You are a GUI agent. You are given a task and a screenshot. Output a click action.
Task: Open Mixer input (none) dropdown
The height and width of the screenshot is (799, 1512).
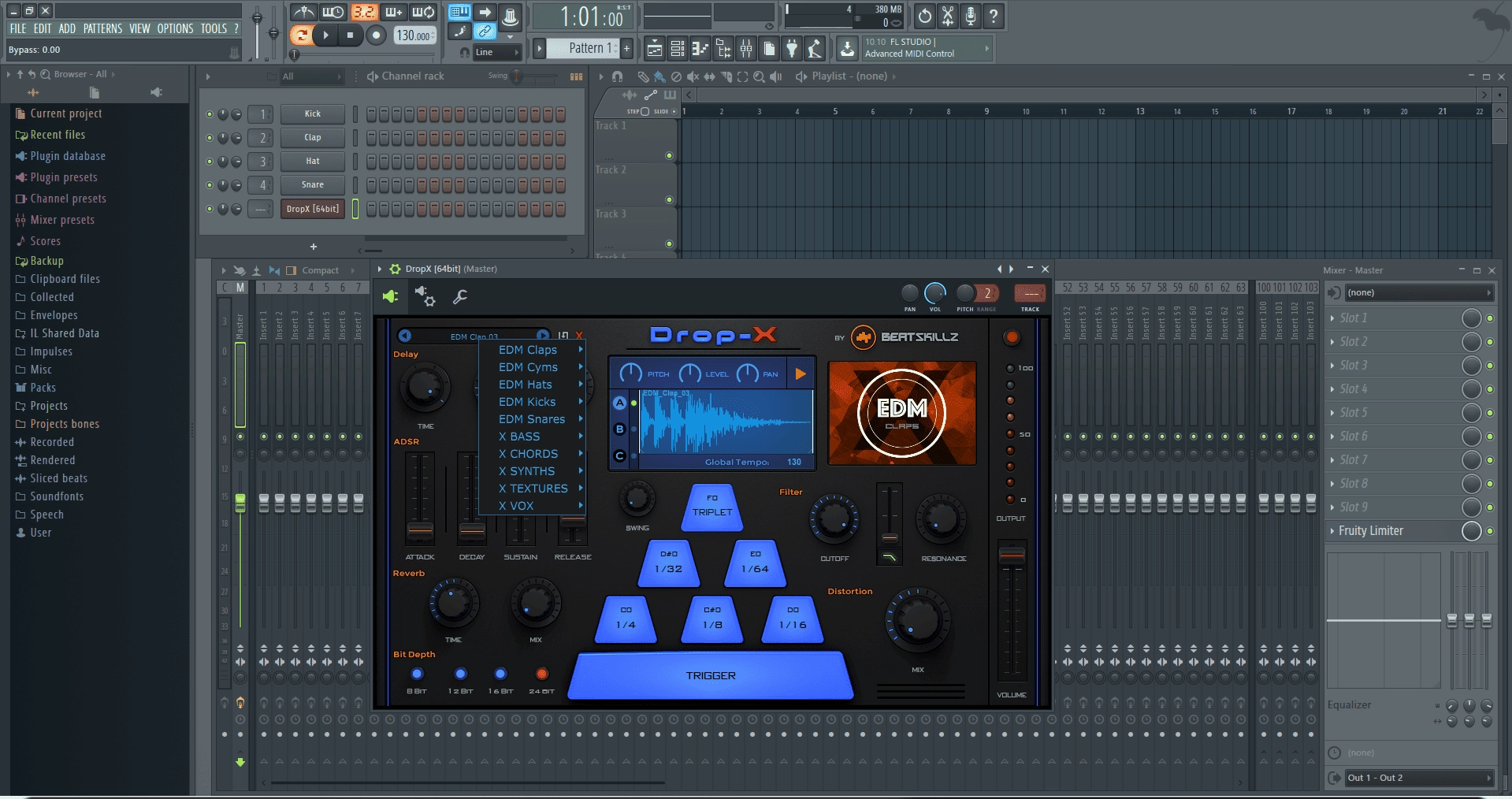[x=1419, y=292]
